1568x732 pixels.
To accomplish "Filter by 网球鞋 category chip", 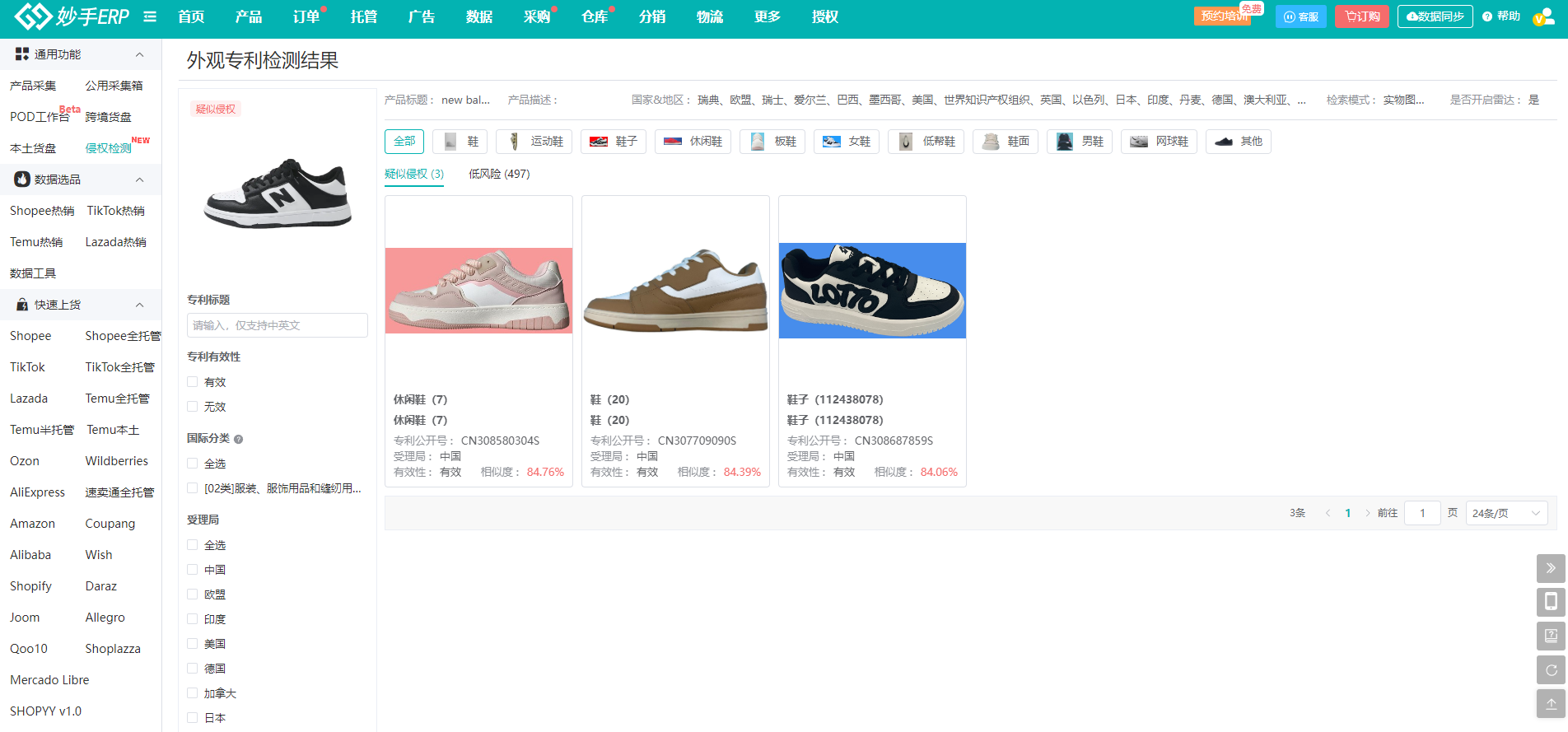I will click(x=1159, y=142).
